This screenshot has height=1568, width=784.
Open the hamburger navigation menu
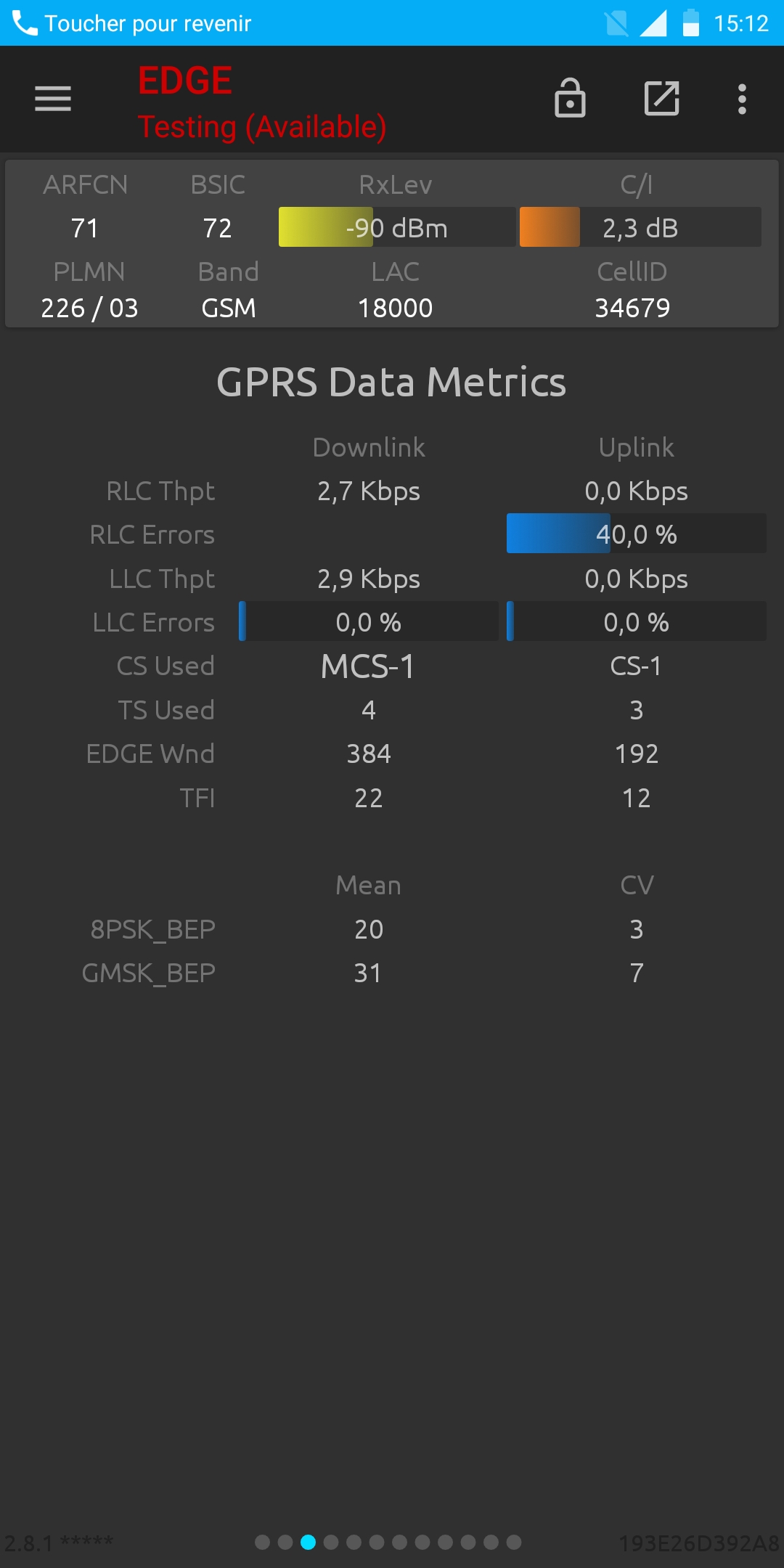(x=53, y=99)
